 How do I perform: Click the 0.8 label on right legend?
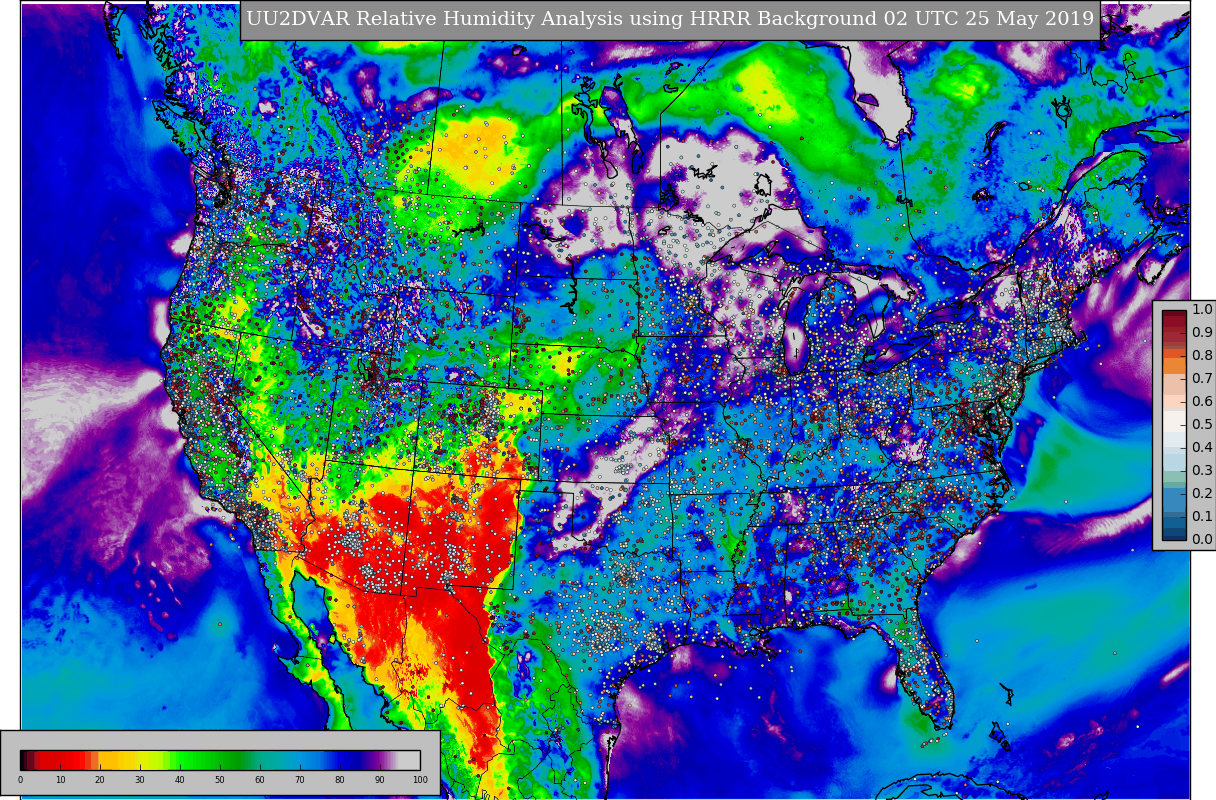point(1202,356)
